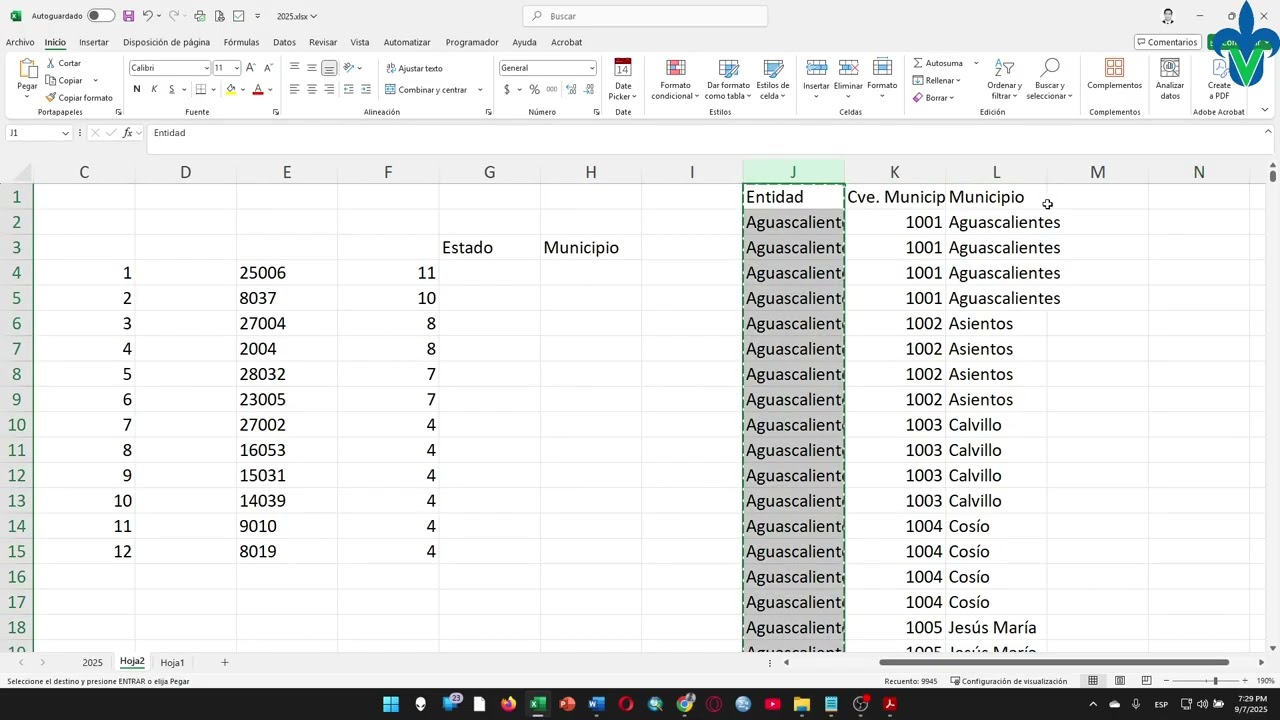Open the Fórmulas ribbon tab
Screen dimensions: 1280x720
[241, 42]
